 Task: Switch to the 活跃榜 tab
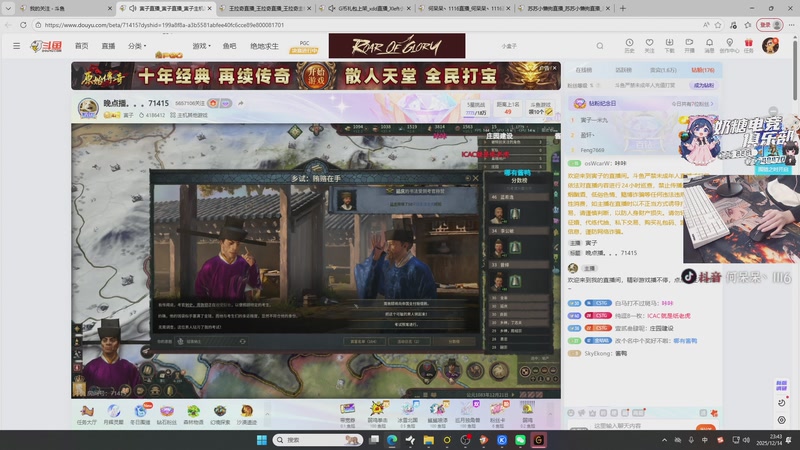pyautogui.click(x=623, y=70)
